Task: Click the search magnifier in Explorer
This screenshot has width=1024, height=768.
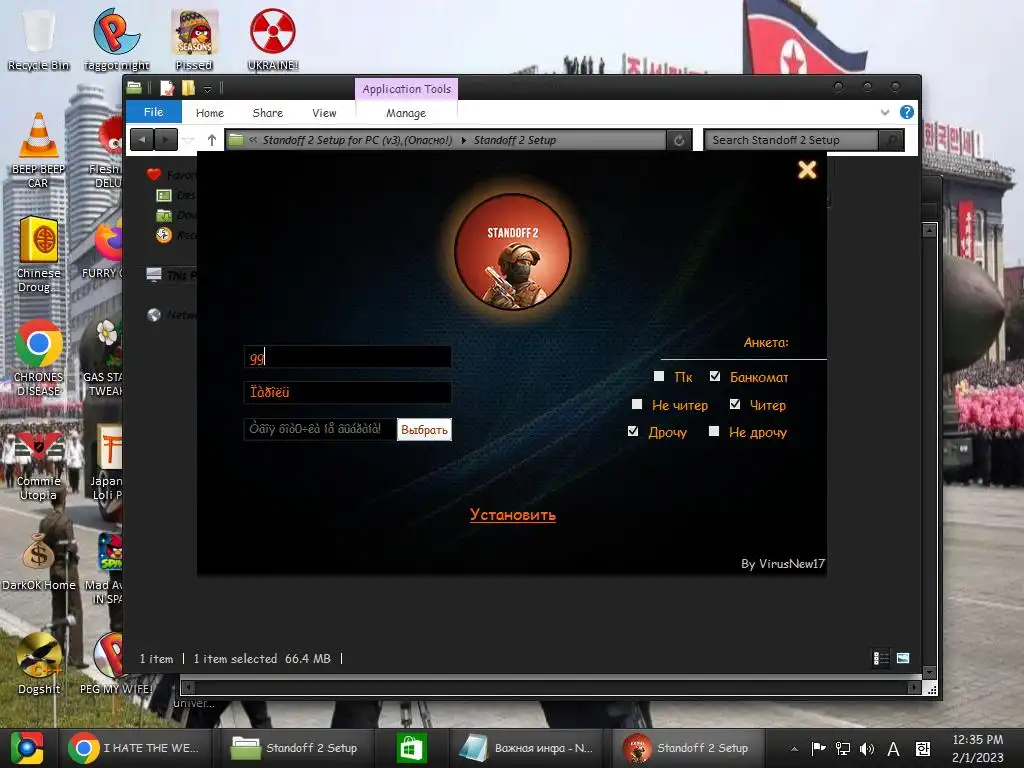Action: pos(891,140)
